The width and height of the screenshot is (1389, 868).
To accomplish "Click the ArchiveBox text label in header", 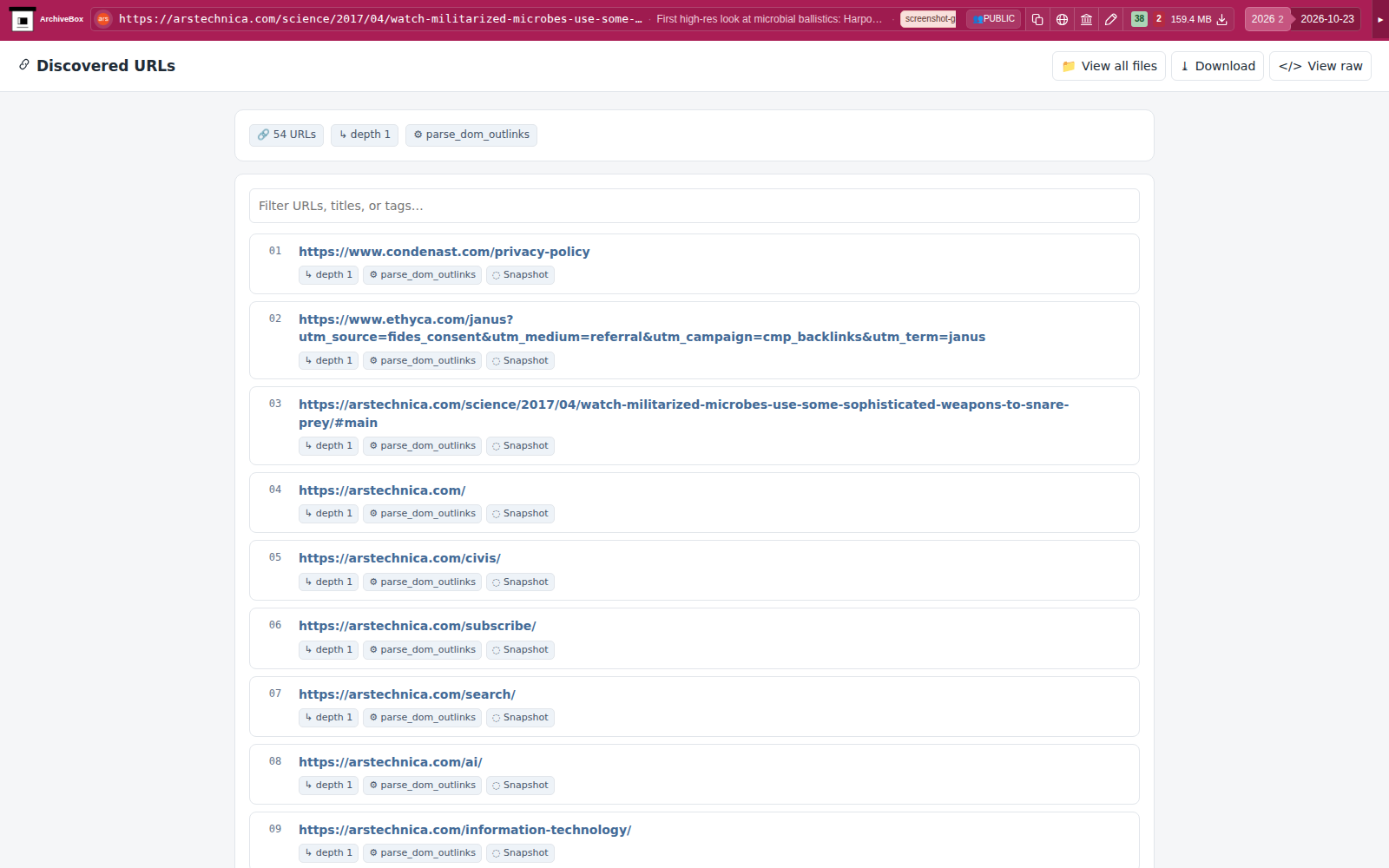I will tap(62, 19).
